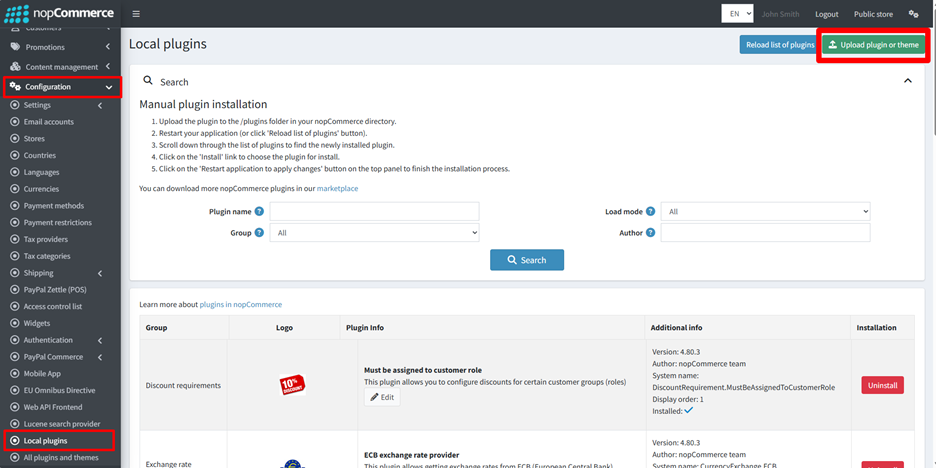Click the circle icon beside Access control list
The image size is (936, 468).
[15, 306]
